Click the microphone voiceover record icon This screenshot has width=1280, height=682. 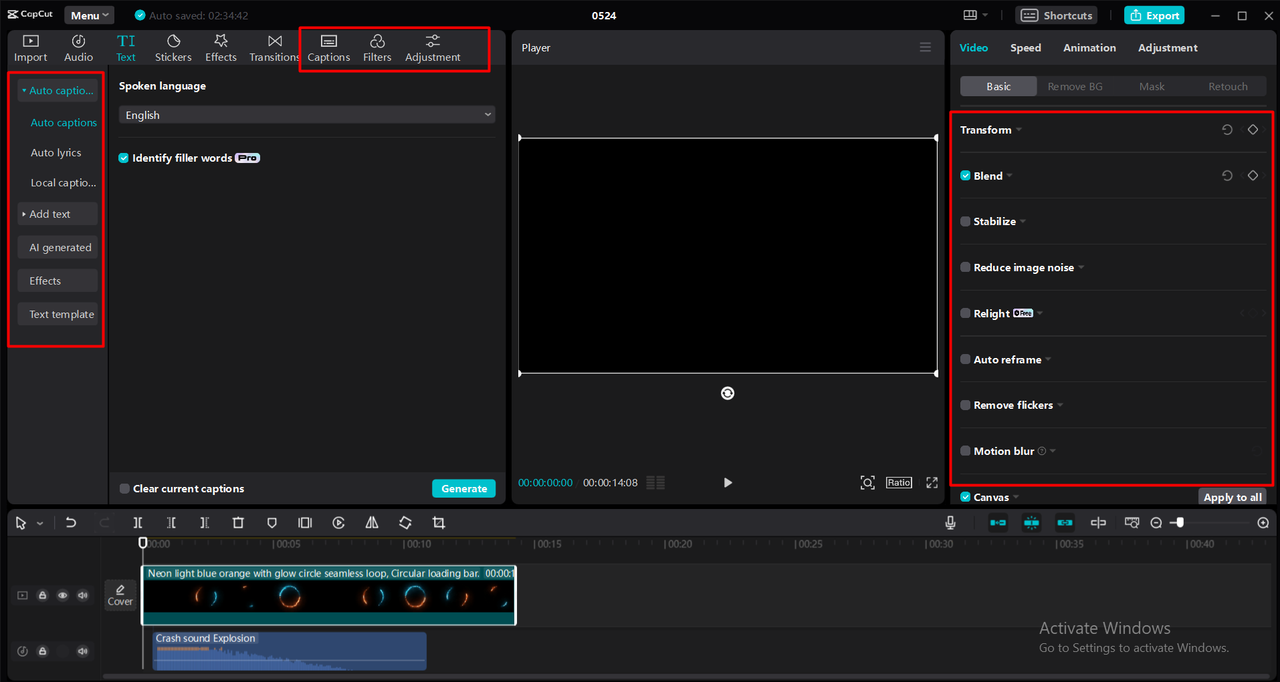tap(951, 523)
